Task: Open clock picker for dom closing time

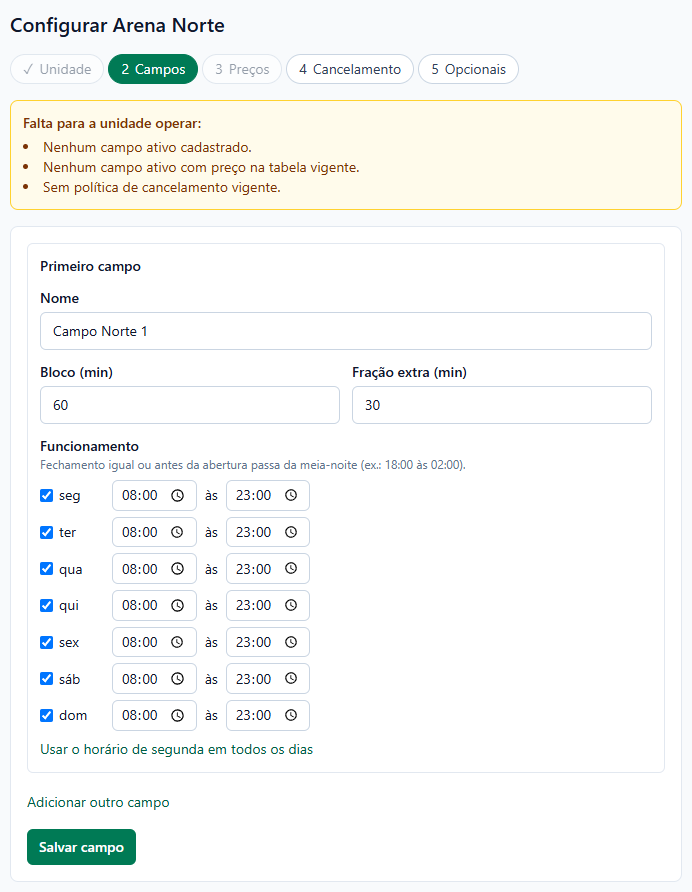Action: (x=291, y=716)
